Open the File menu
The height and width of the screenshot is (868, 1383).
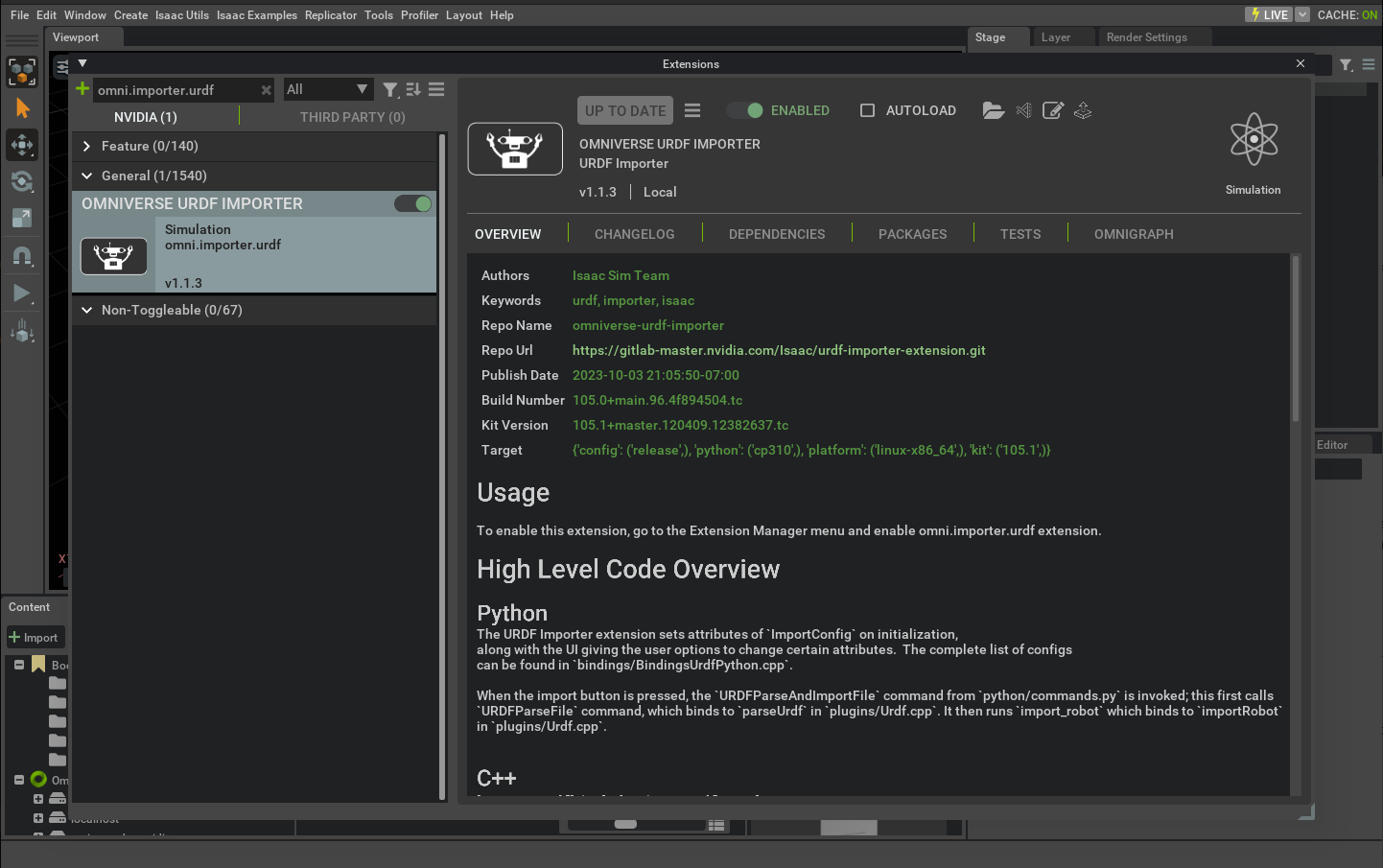click(x=19, y=15)
